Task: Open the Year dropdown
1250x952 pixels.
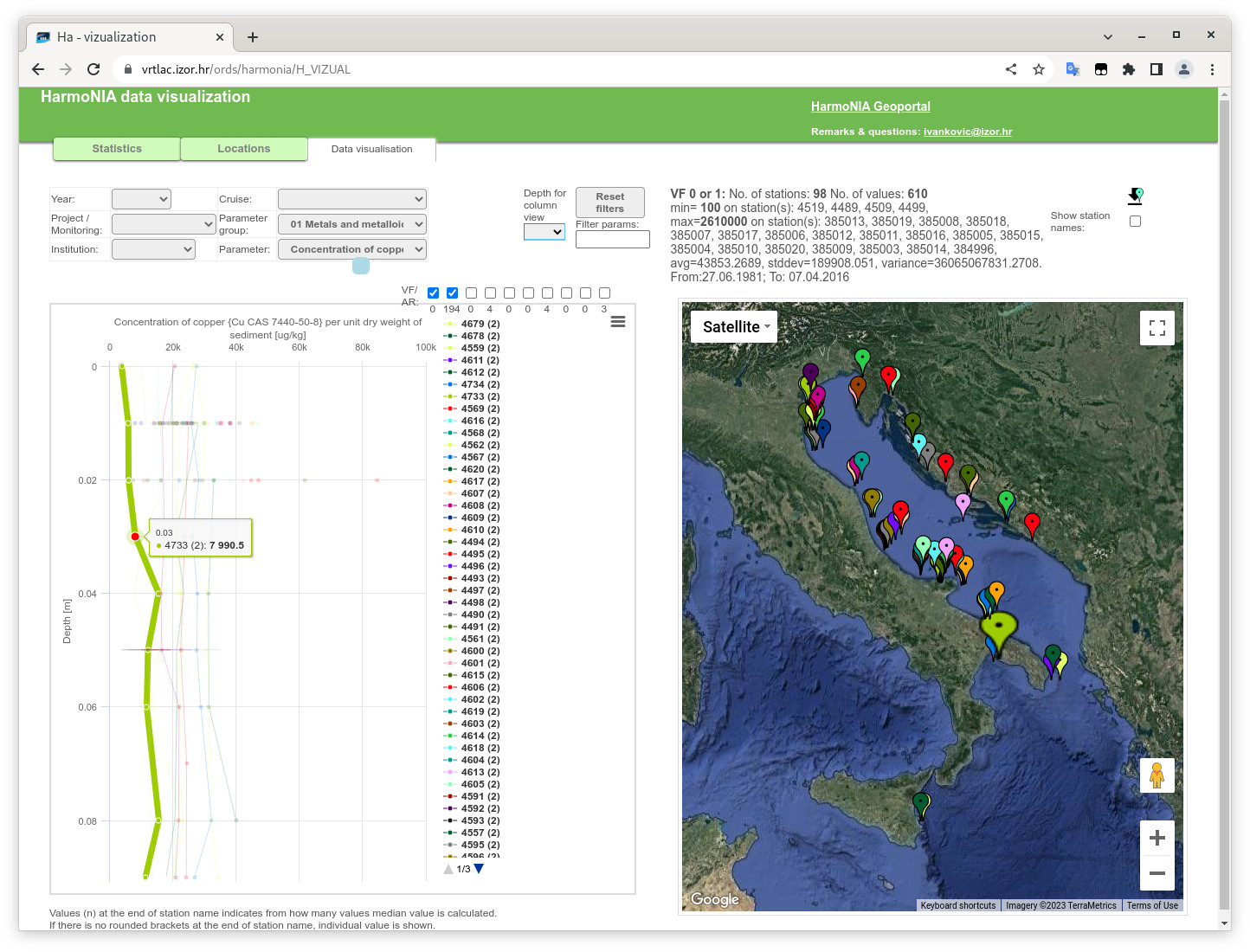Action: (x=141, y=199)
